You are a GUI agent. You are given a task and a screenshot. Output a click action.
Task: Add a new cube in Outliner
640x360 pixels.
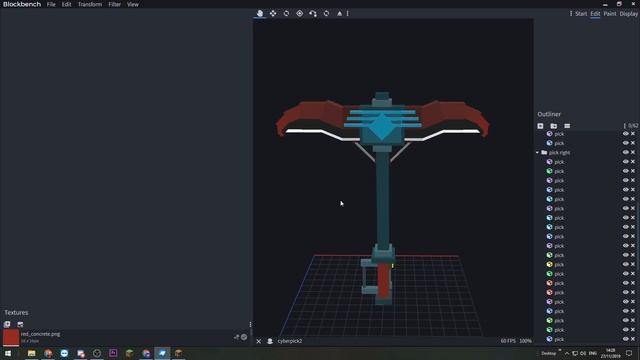540,126
